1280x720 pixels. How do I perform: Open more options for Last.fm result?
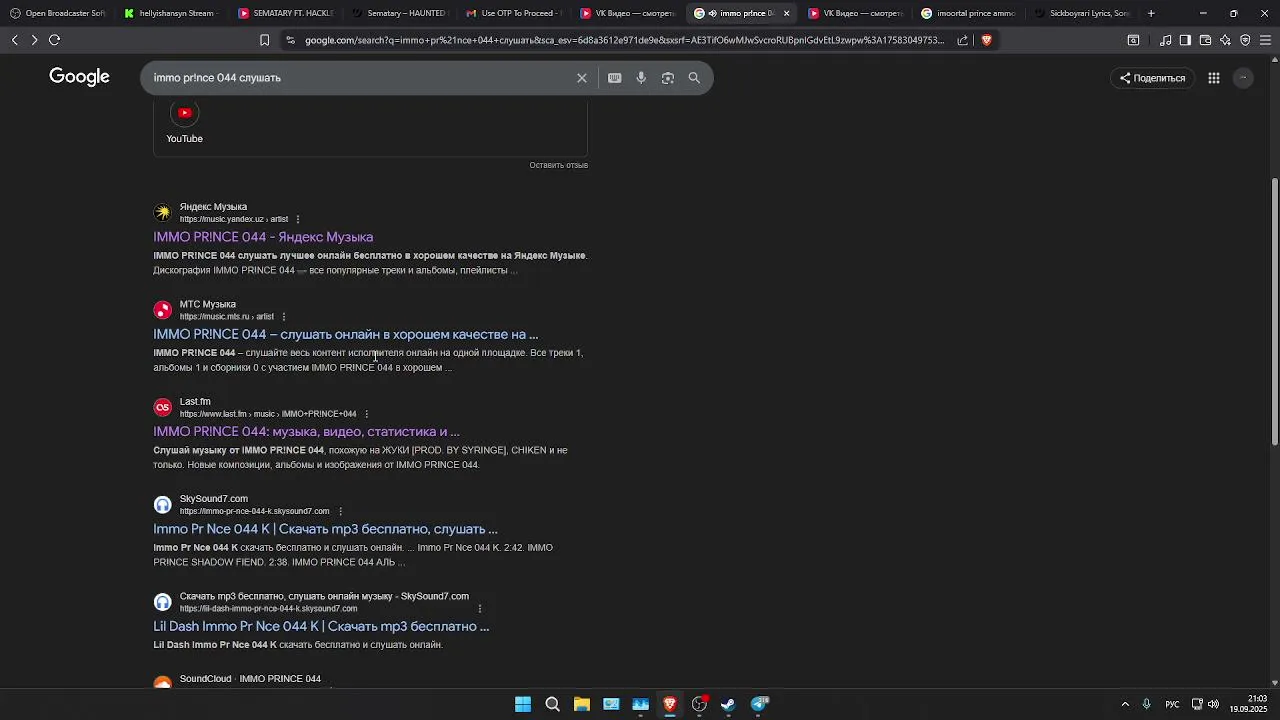[366, 414]
